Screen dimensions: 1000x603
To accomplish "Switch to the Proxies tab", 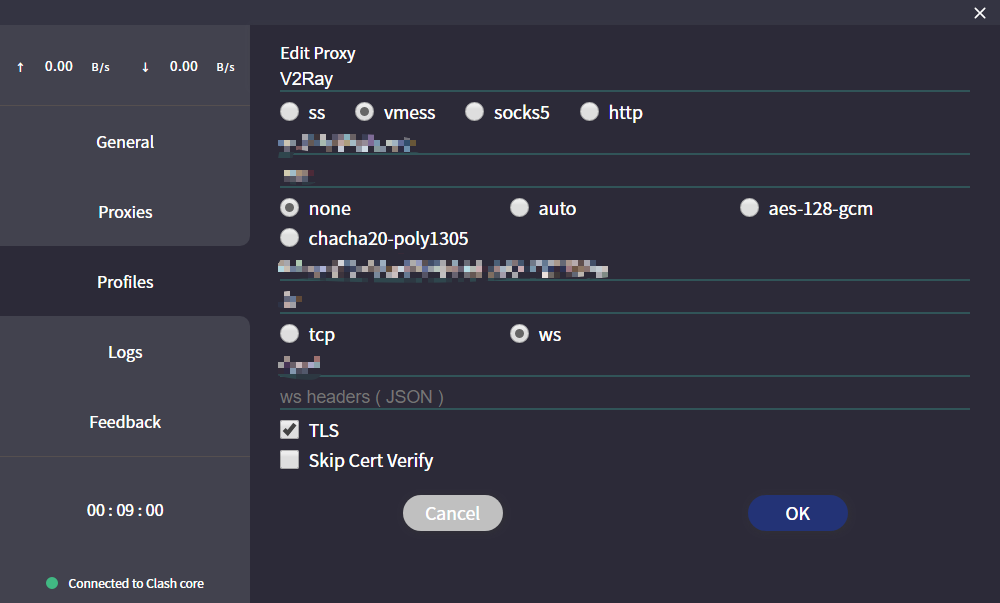I will pyautogui.click(x=125, y=212).
